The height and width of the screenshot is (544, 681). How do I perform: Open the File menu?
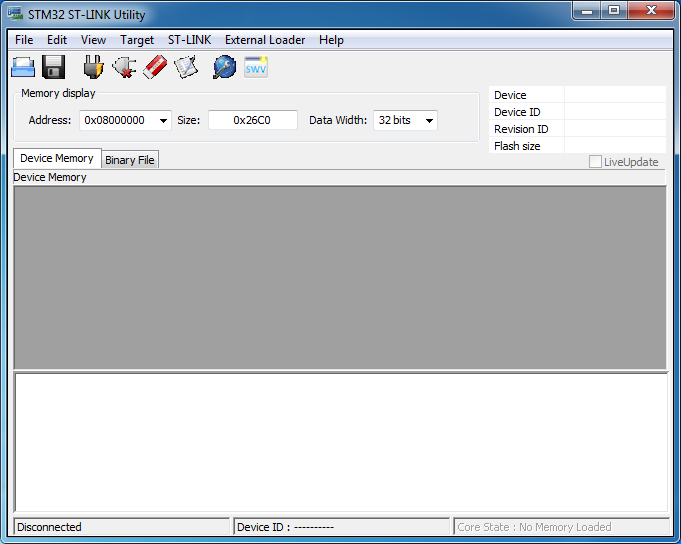tap(24, 40)
